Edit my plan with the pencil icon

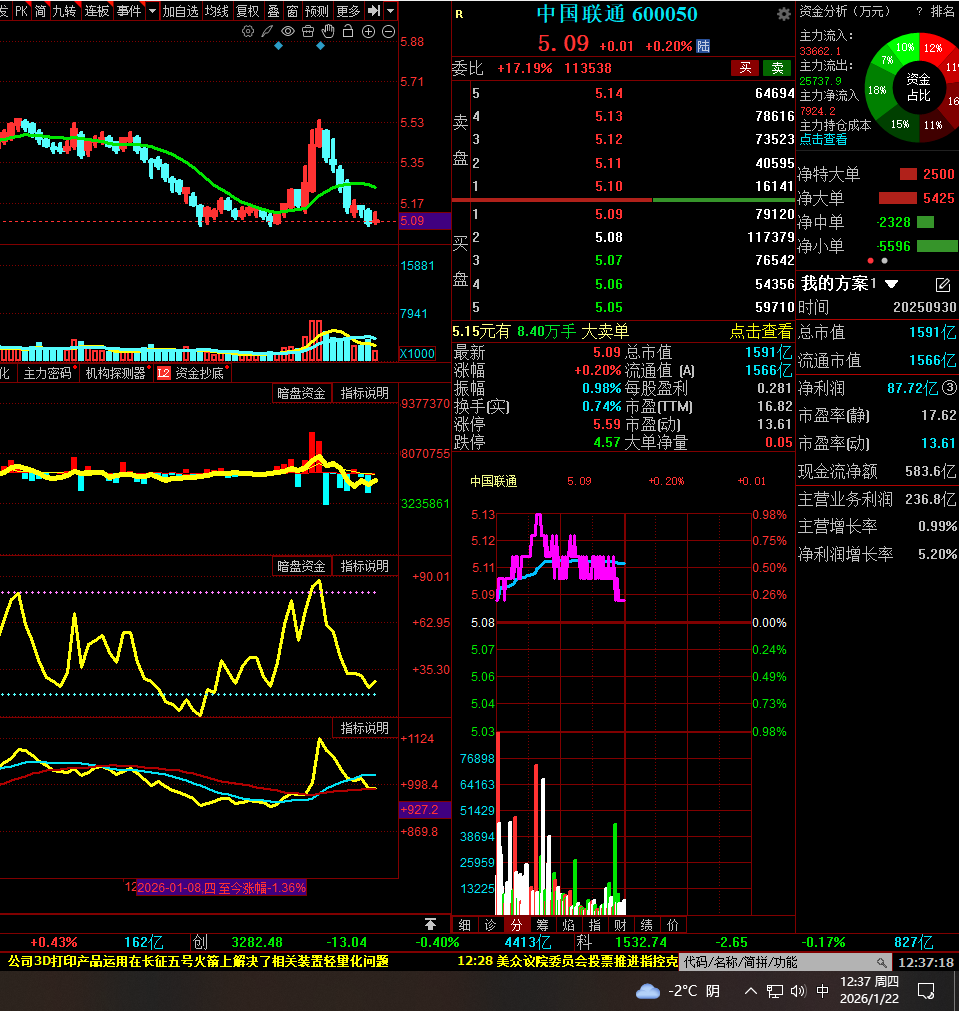point(942,284)
